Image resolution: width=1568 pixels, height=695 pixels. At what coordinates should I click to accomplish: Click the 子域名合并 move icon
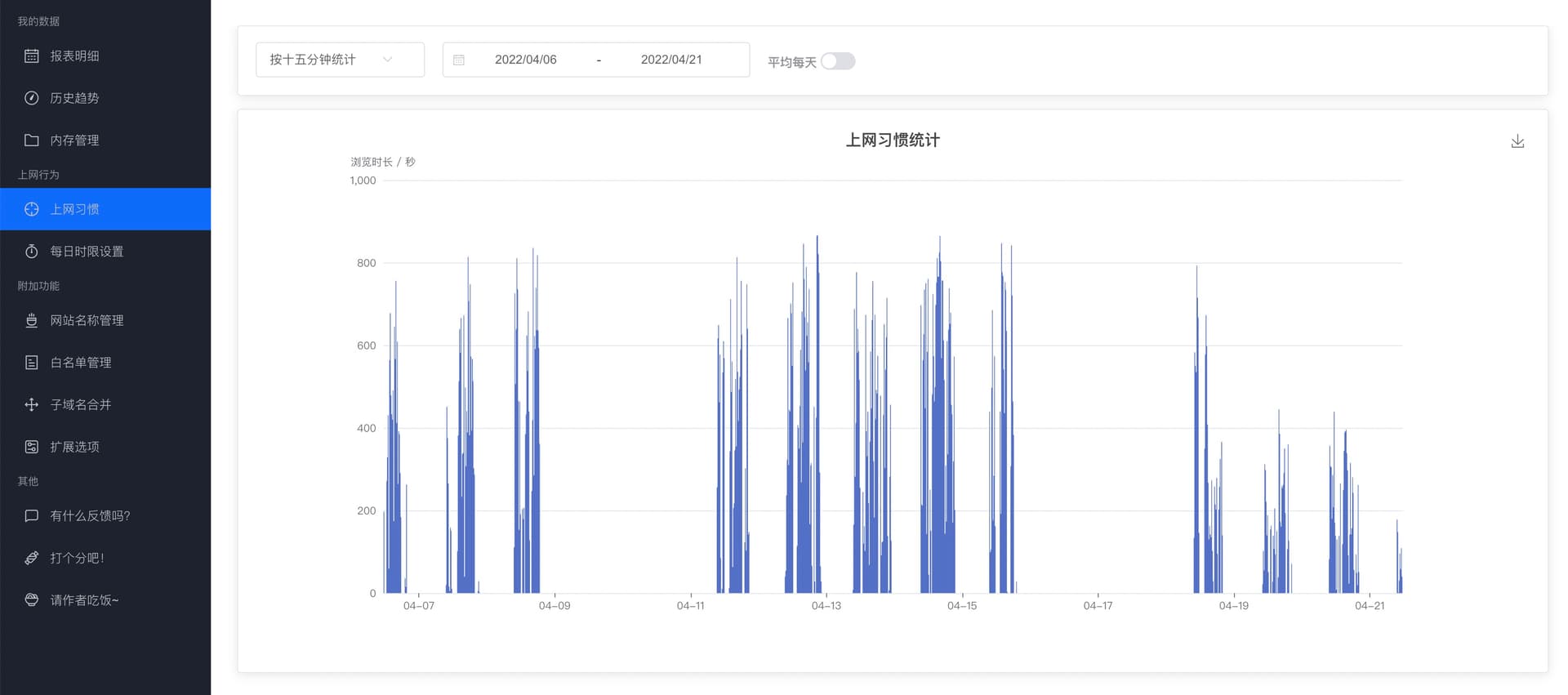click(x=31, y=404)
